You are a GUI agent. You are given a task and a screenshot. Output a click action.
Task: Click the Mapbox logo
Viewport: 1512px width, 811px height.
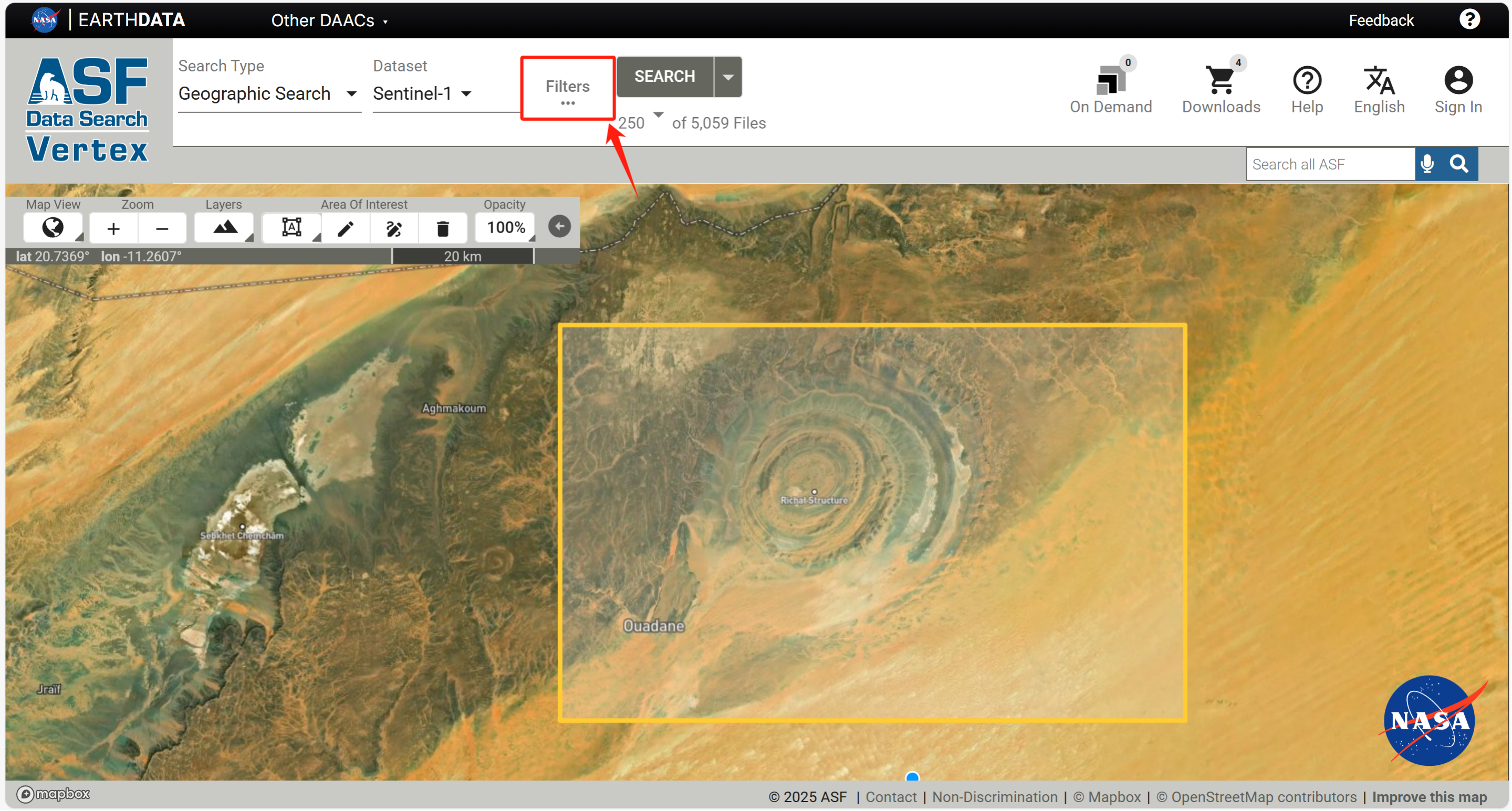[54, 795]
